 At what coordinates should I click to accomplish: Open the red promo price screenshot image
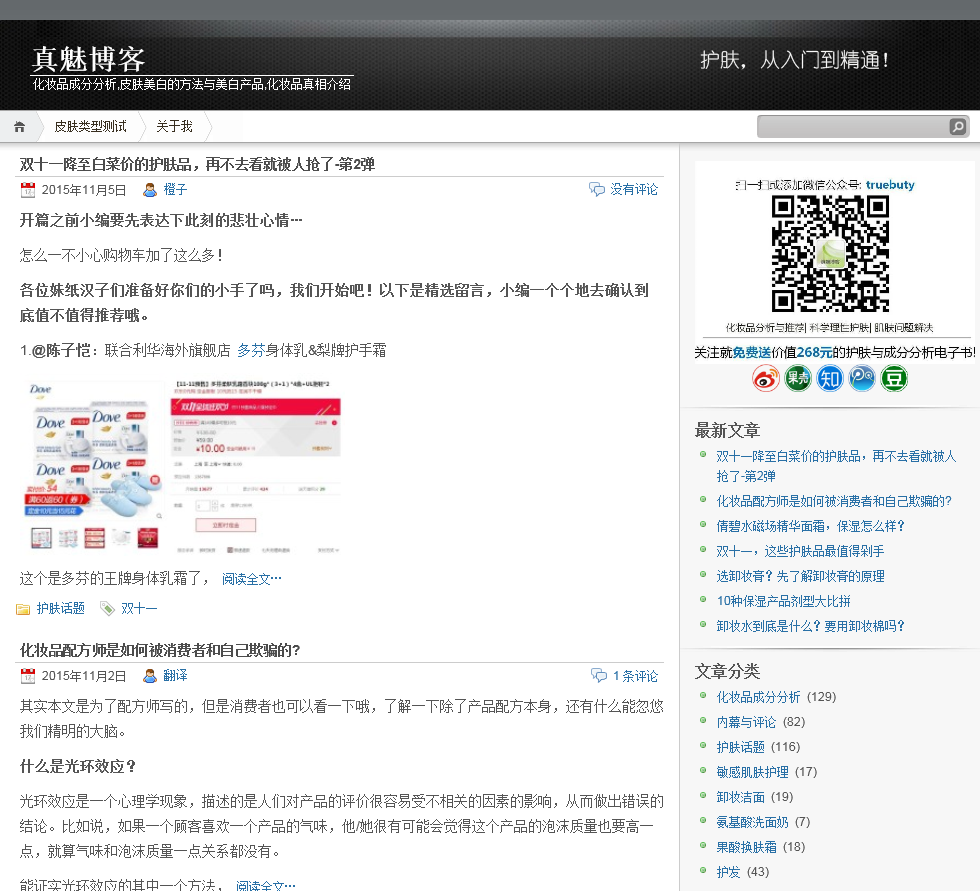[256, 467]
